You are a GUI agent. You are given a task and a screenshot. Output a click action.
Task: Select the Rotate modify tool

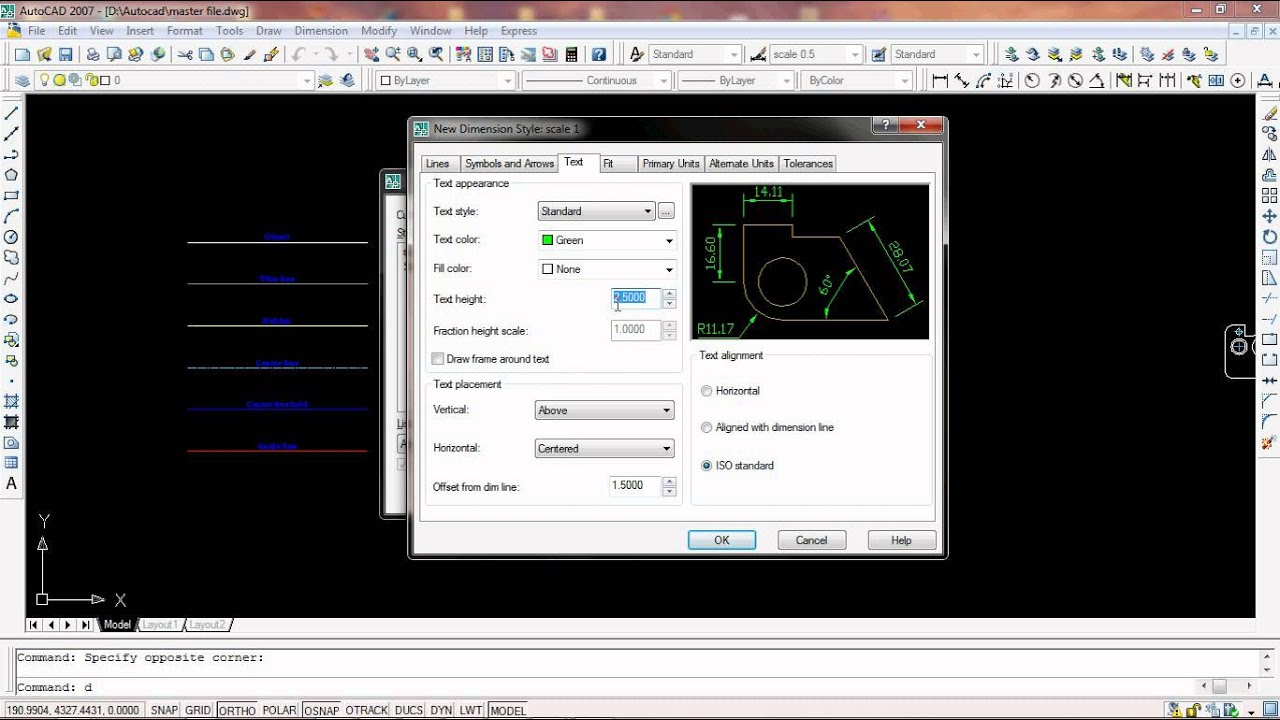coord(1270,237)
